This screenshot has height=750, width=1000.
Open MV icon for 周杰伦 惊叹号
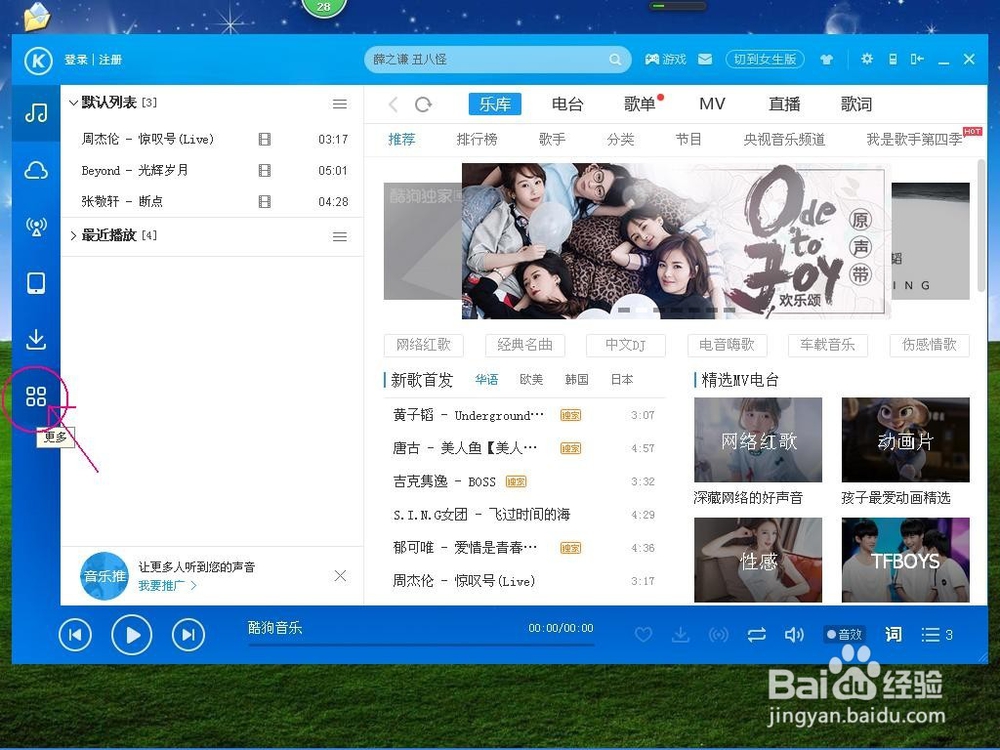click(x=265, y=139)
